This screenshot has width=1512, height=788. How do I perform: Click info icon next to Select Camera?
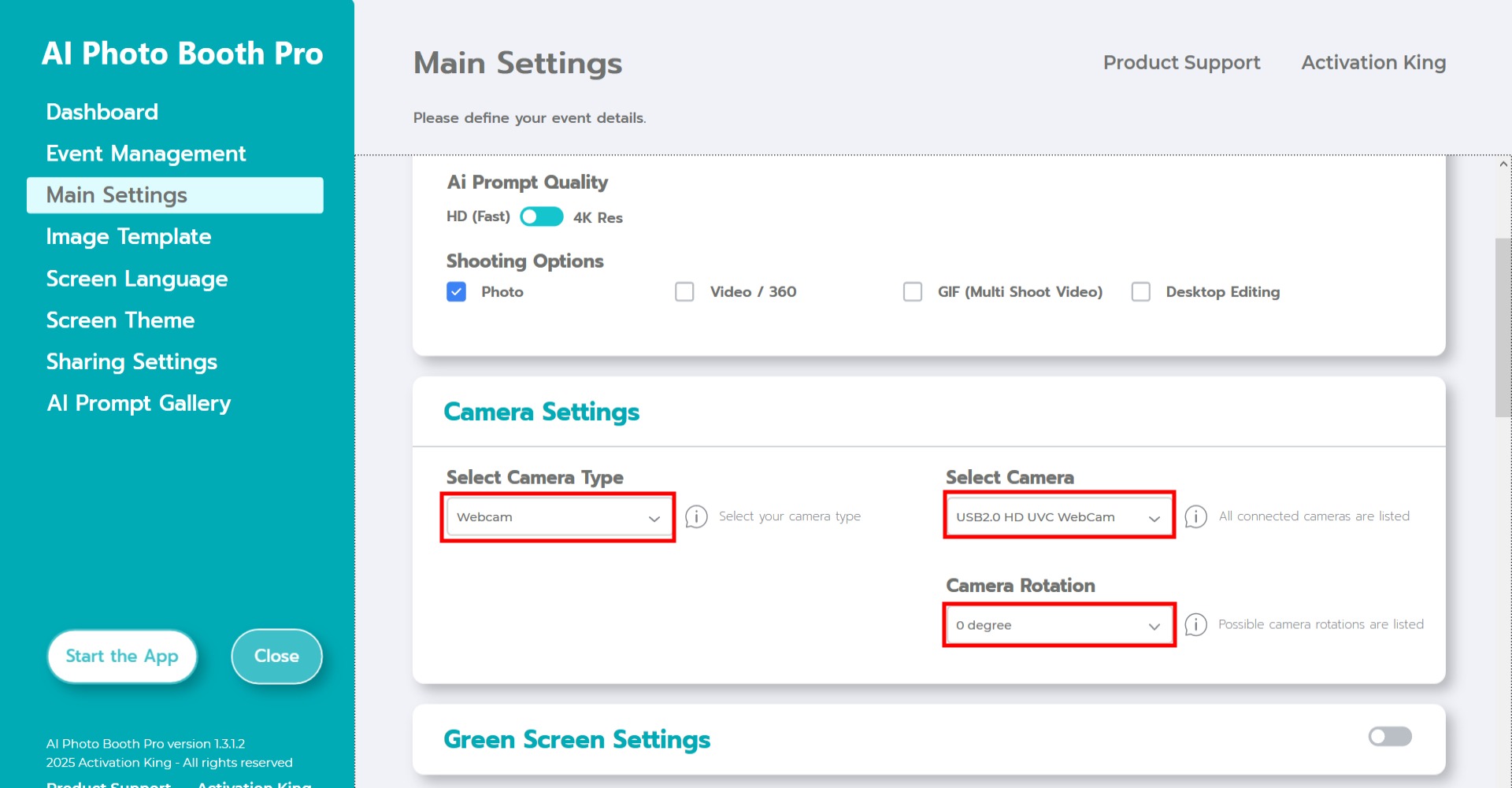click(x=1195, y=516)
